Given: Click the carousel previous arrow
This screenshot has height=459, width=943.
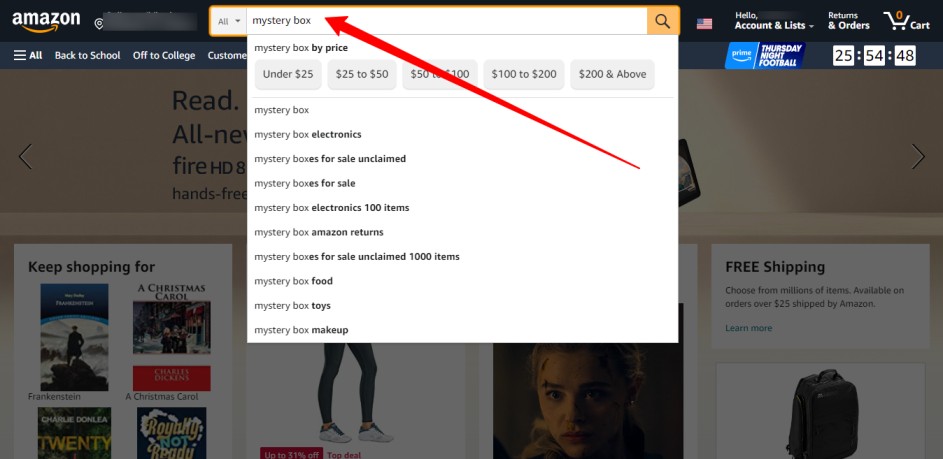Looking at the screenshot, I should [25, 156].
